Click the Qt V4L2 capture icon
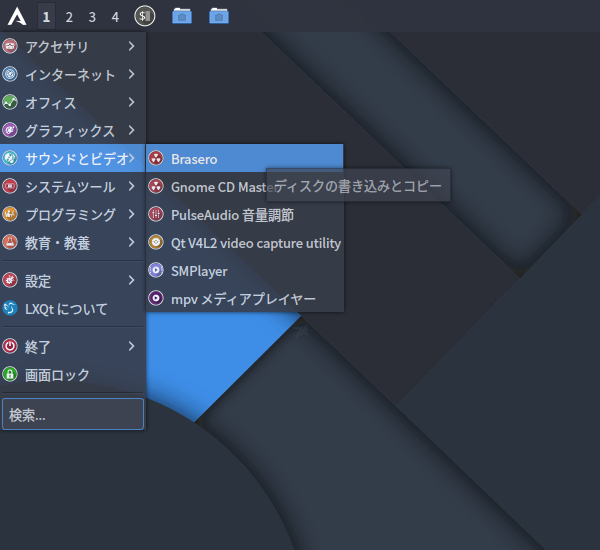 (156, 242)
